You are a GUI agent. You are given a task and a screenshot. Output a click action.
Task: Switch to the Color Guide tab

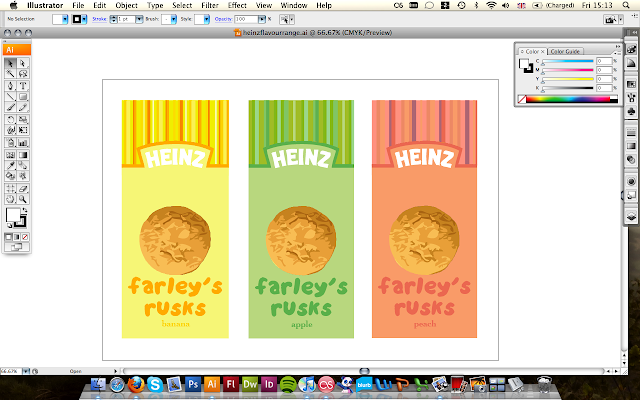point(565,51)
